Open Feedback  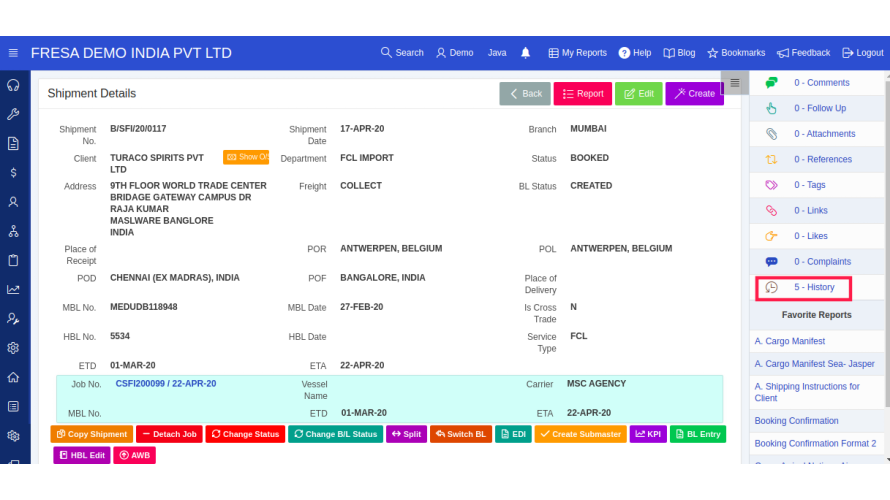tap(803, 53)
